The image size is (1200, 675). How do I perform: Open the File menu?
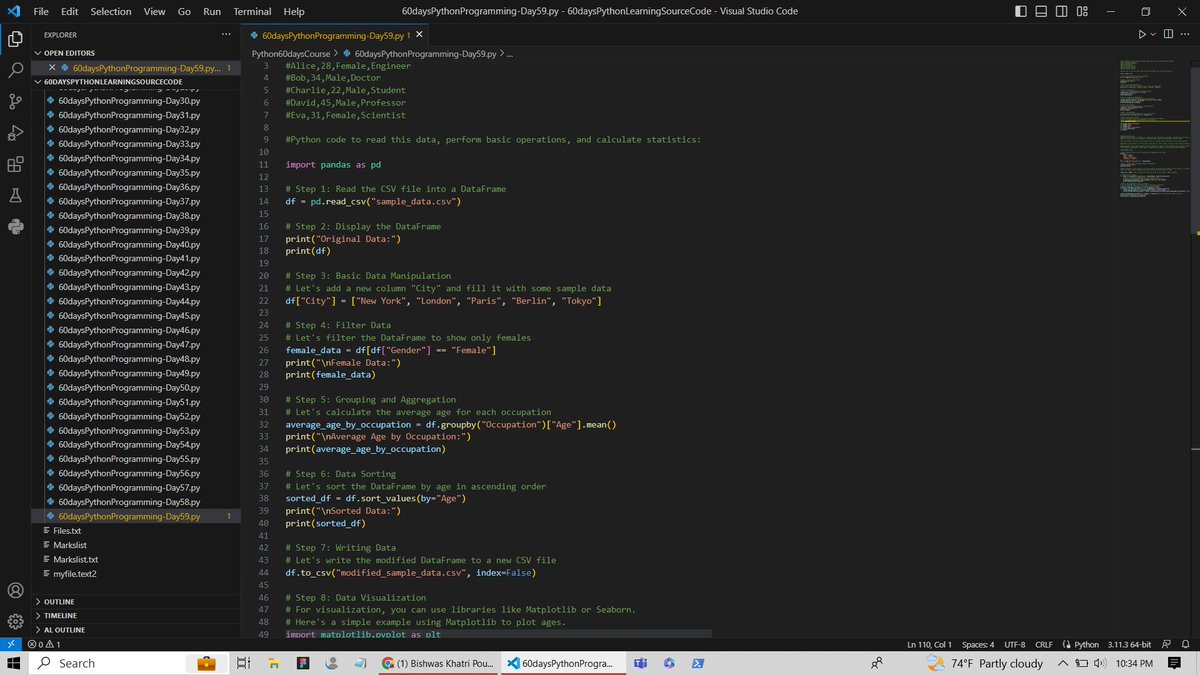click(x=42, y=11)
